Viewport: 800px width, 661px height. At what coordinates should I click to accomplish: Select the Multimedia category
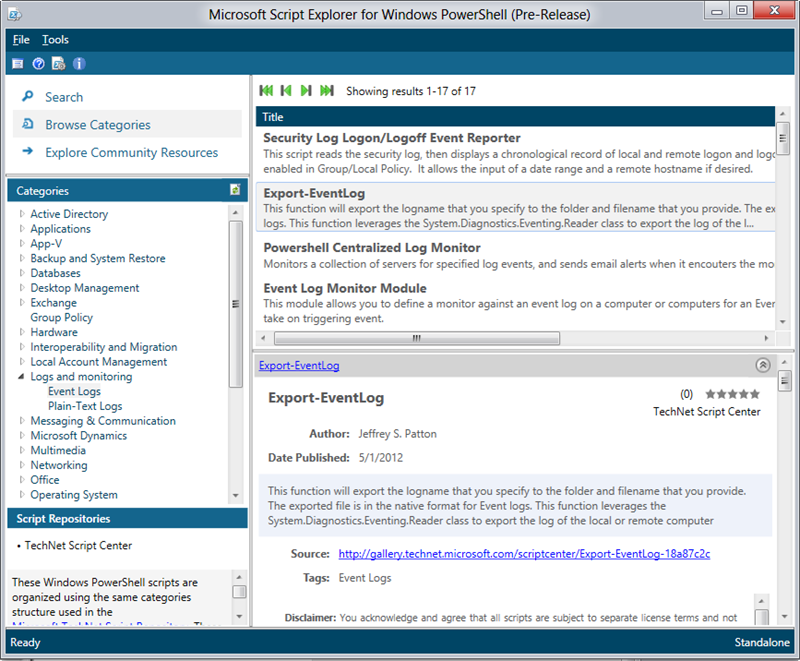click(58, 450)
